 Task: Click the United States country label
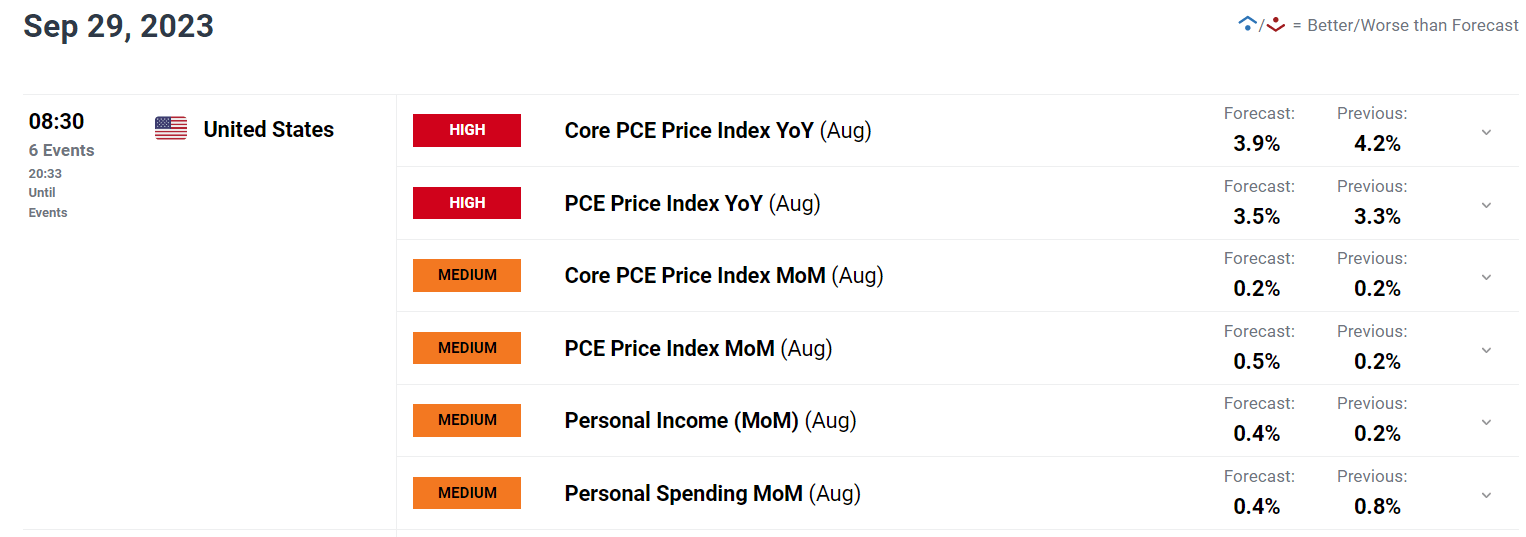[x=269, y=129]
